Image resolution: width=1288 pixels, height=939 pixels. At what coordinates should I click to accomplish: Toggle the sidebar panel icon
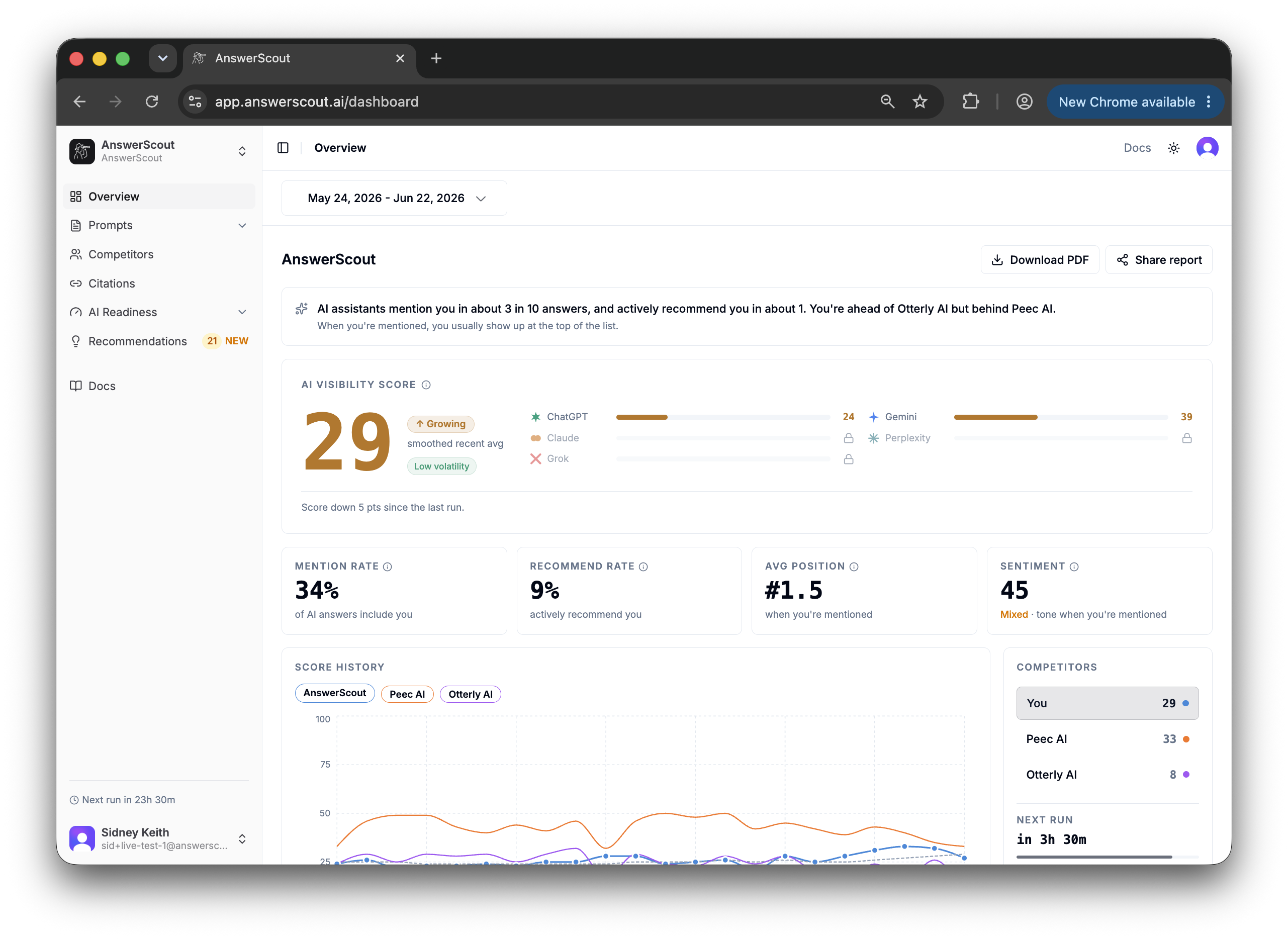[x=283, y=148]
